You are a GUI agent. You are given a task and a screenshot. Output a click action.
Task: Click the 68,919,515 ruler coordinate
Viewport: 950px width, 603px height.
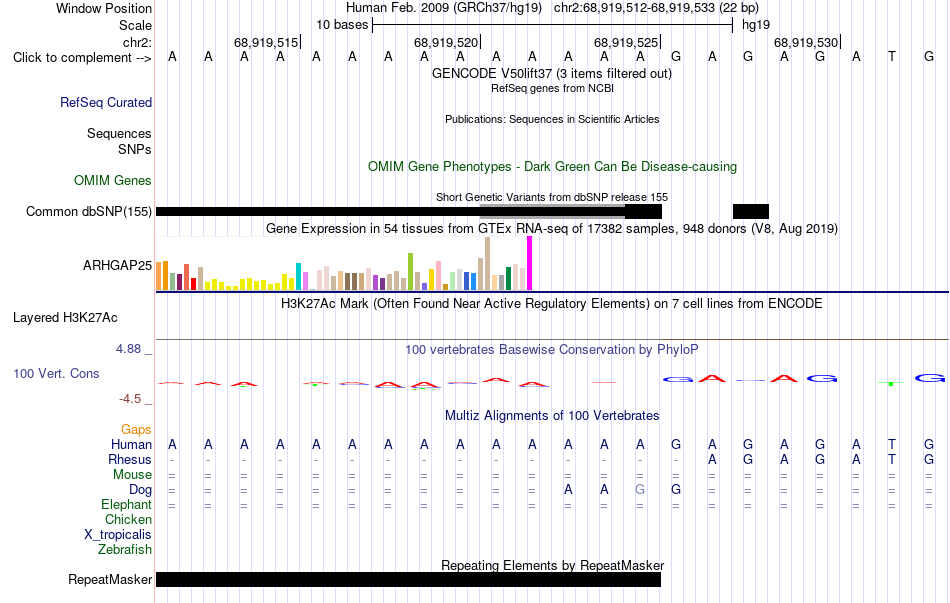(267, 42)
